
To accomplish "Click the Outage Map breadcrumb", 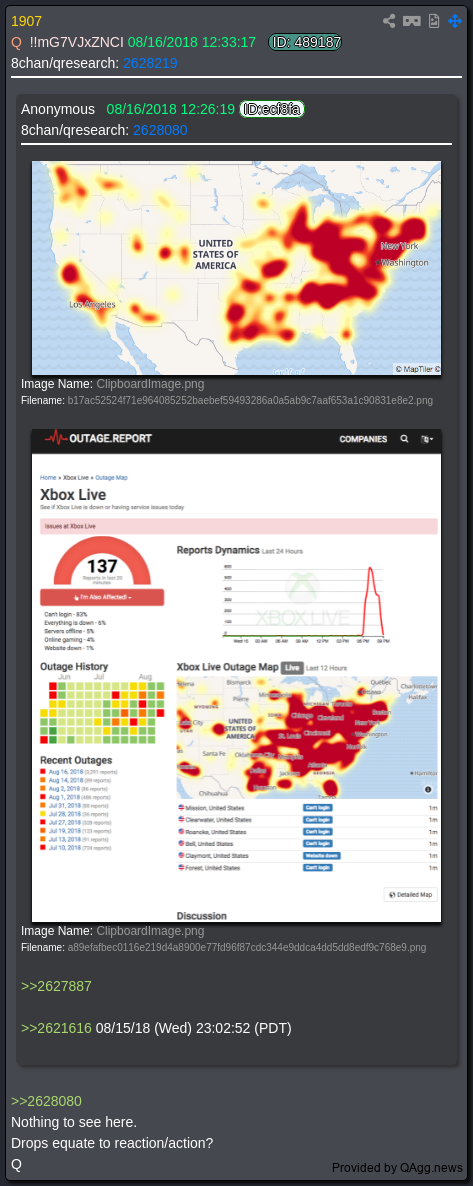I will [x=111, y=478].
